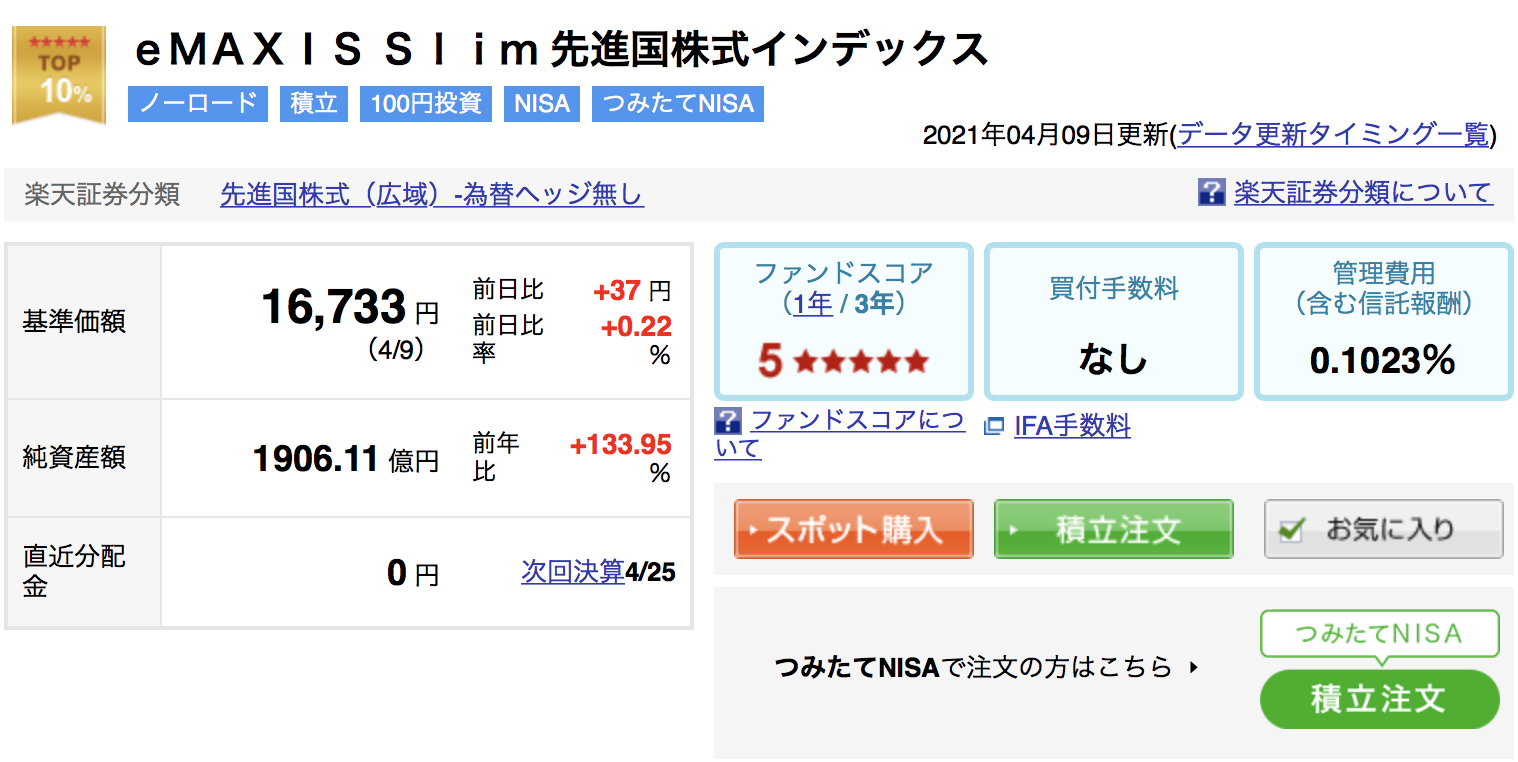Open the 次回決算 link

pyautogui.click(x=572, y=572)
